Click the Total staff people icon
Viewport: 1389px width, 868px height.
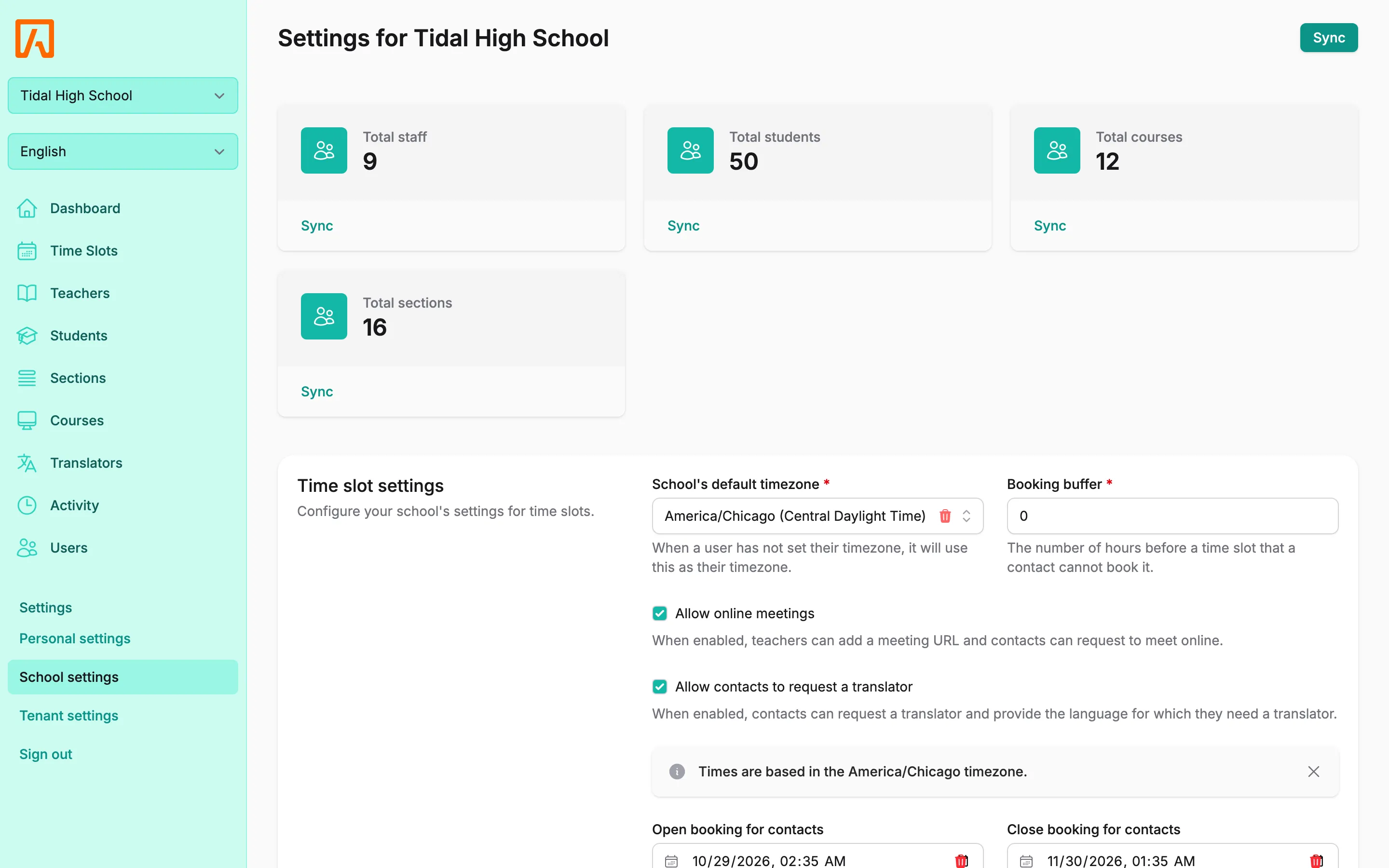(324, 150)
